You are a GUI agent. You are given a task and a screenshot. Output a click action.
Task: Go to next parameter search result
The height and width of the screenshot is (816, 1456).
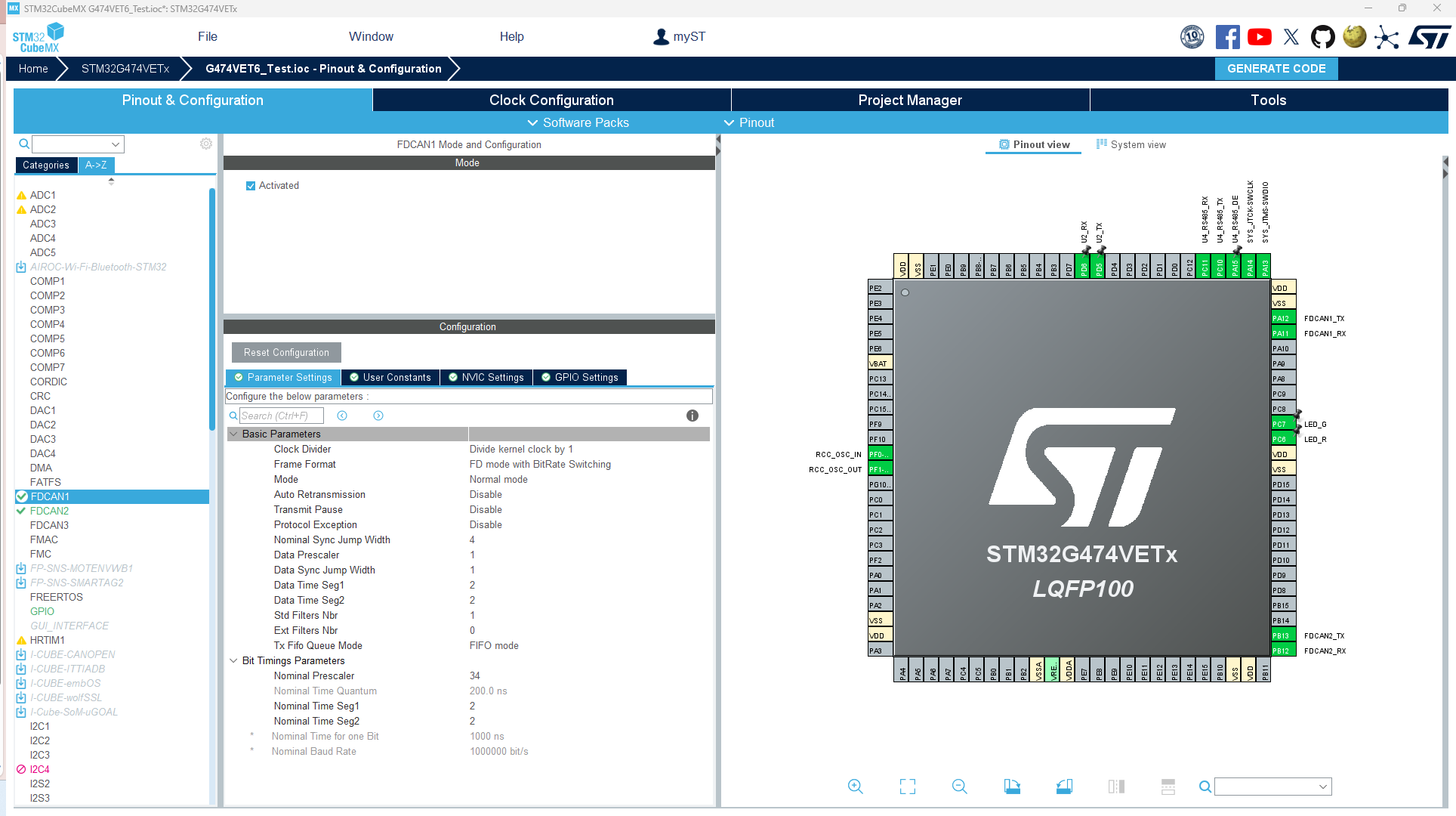tap(378, 416)
